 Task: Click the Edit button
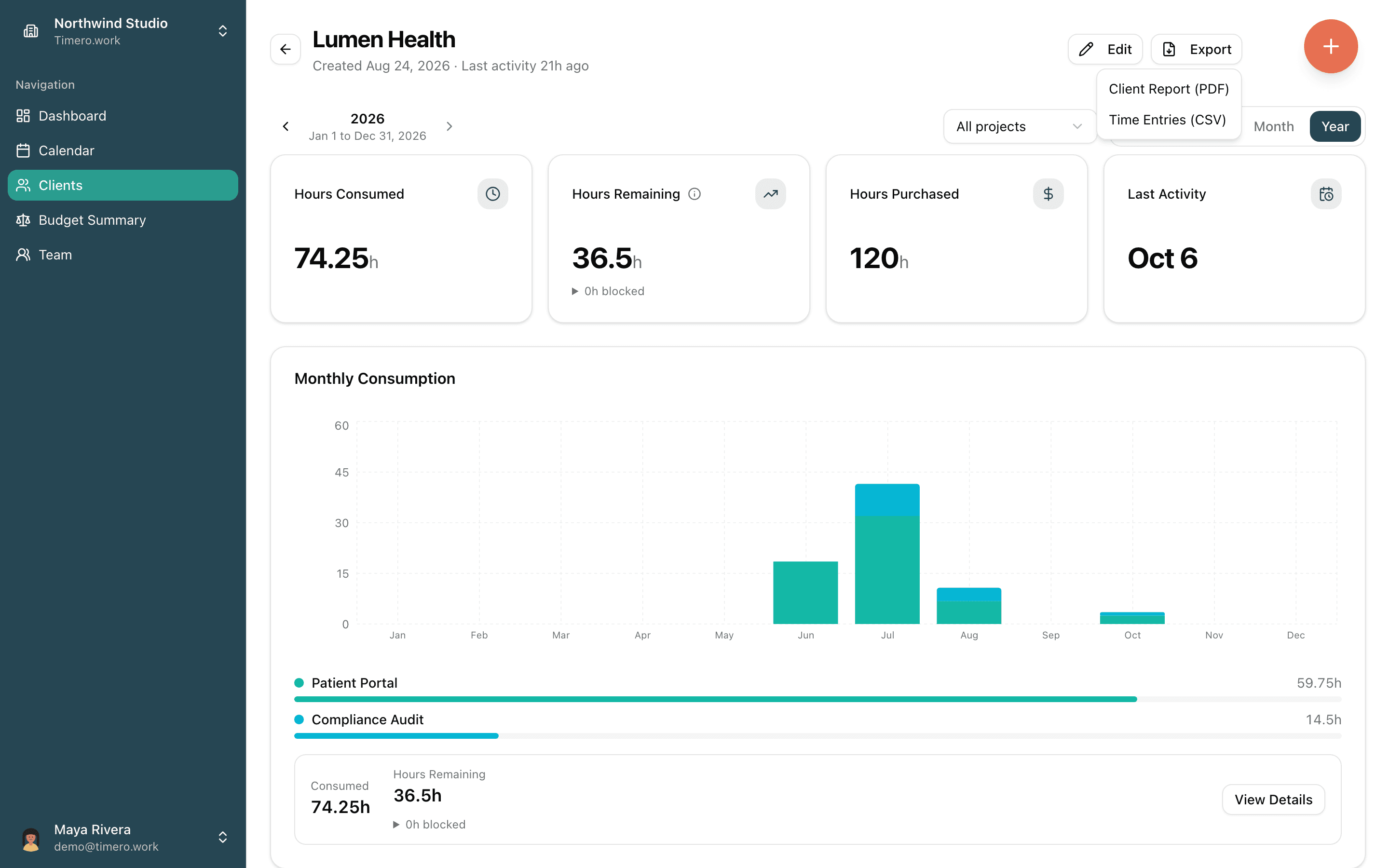(1105, 49)
